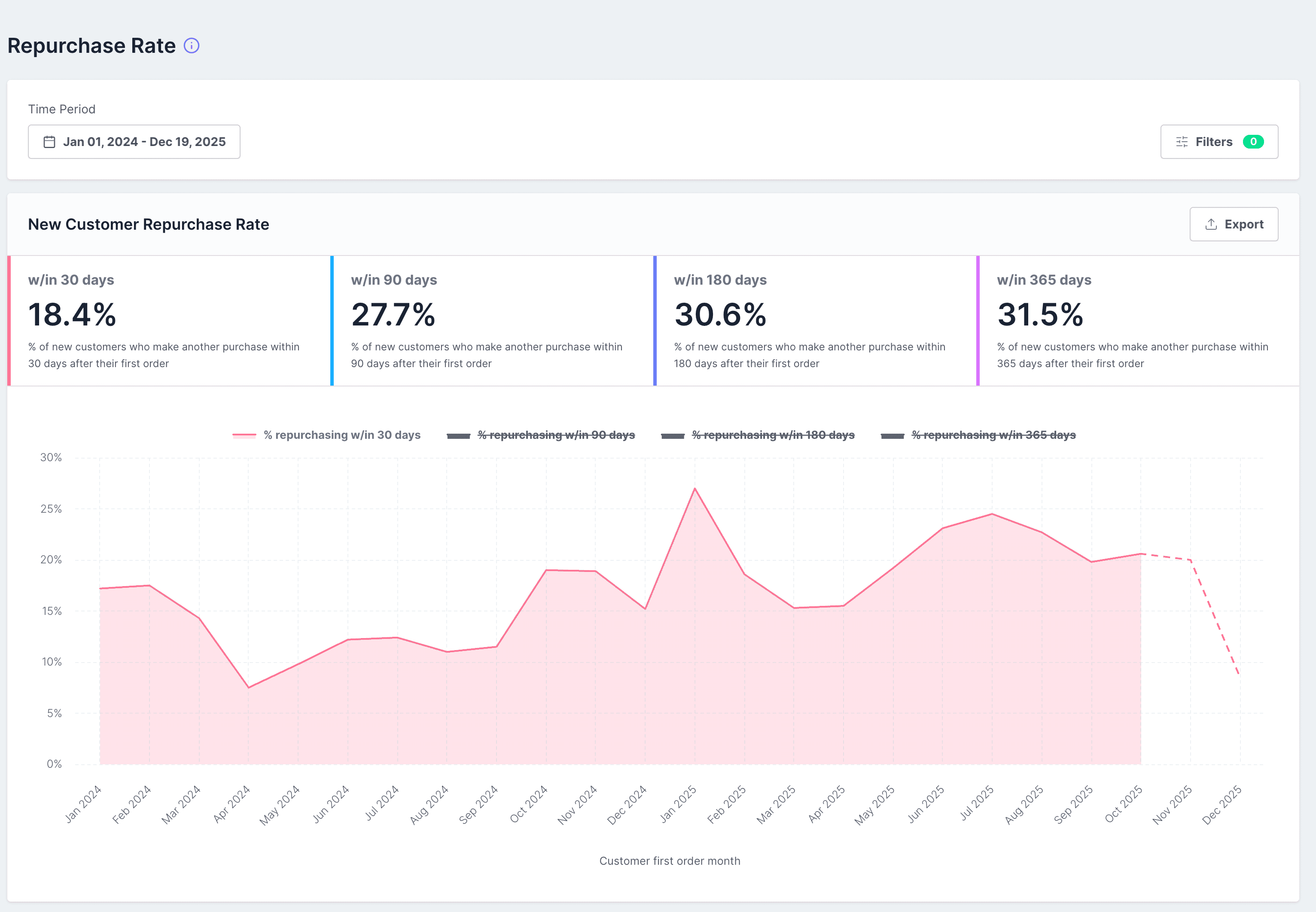
Task: Open the Filters panel
Action: click(1219, 142)
